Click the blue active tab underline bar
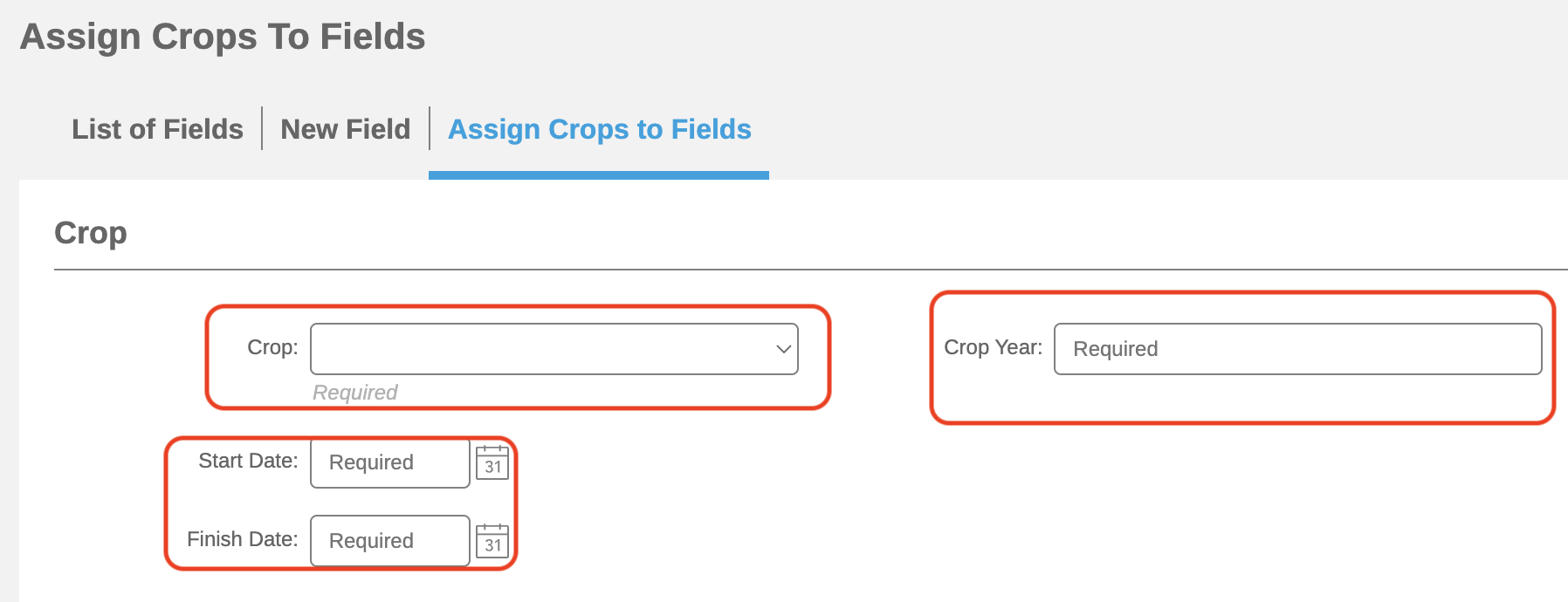 pos(599,175)
